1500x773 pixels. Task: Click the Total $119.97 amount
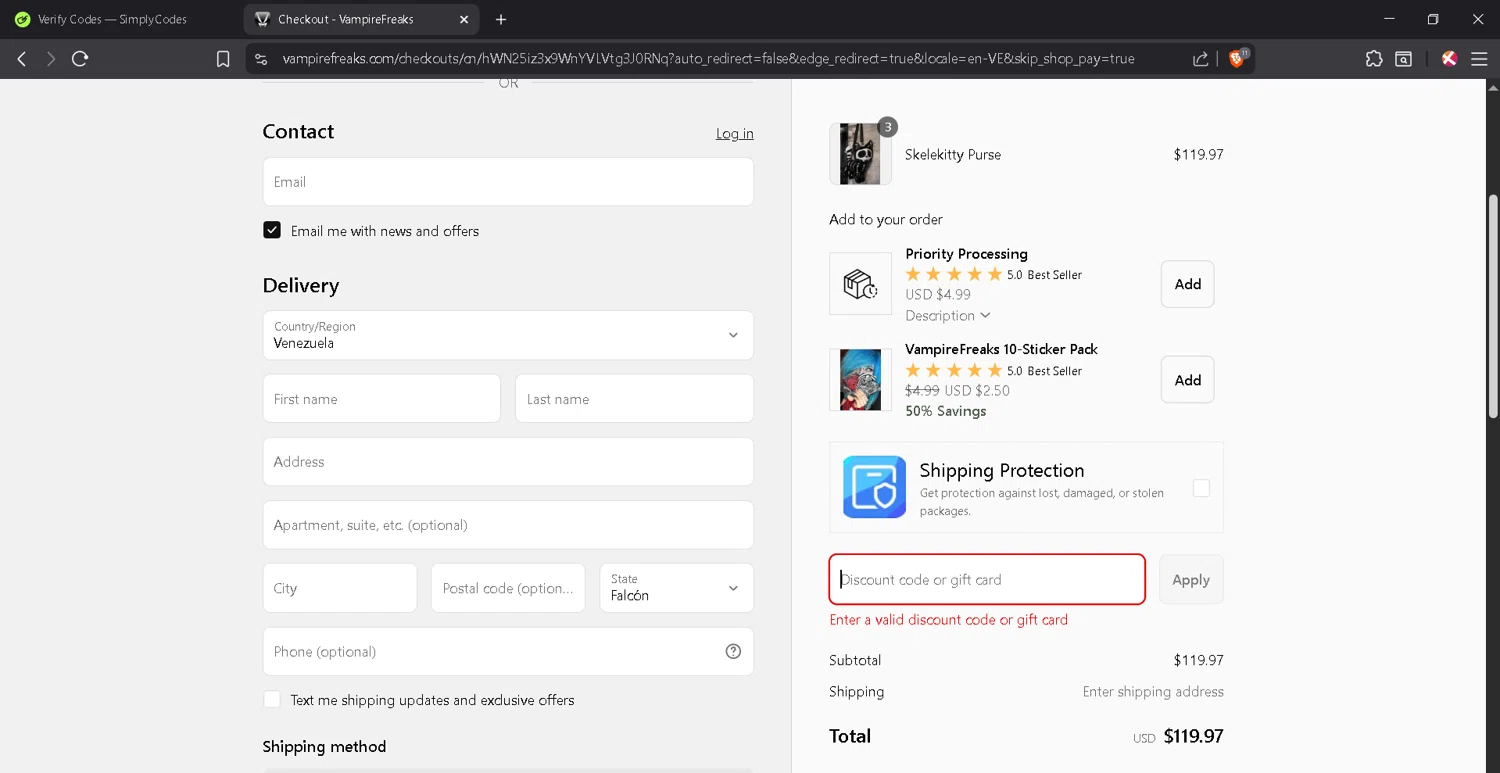pyautogui.click(x=1193, y=736)
